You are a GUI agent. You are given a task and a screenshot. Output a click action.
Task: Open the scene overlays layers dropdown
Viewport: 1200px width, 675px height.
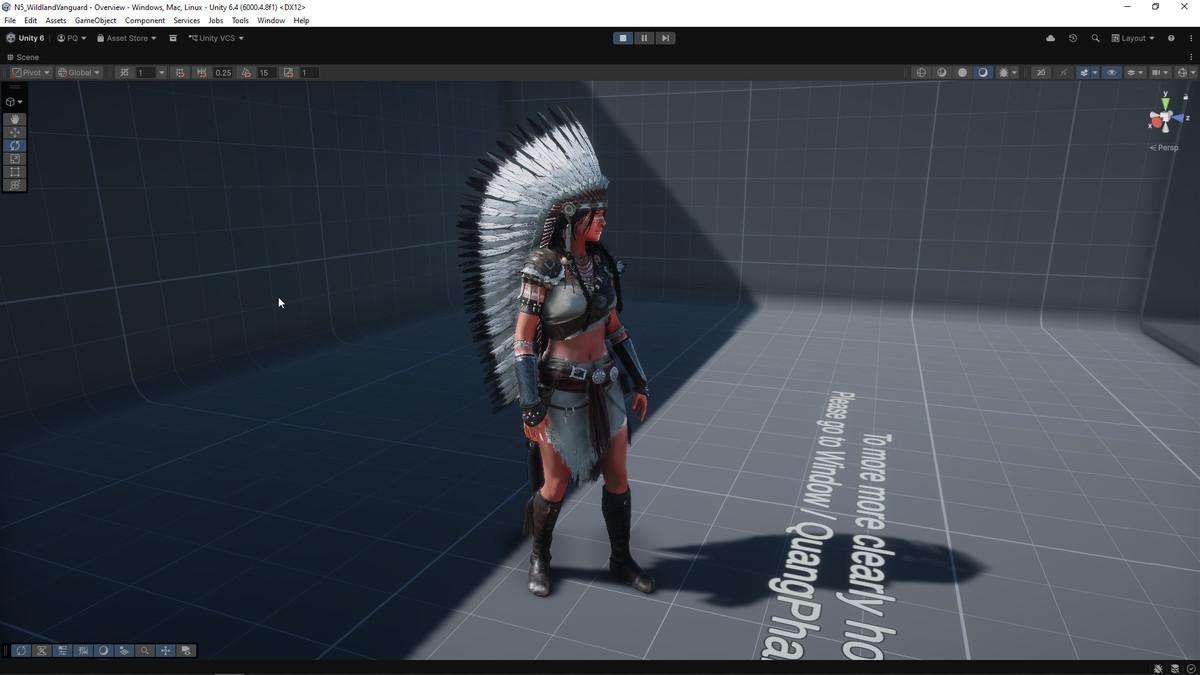pyautogui.click(x=1135, y=72)
